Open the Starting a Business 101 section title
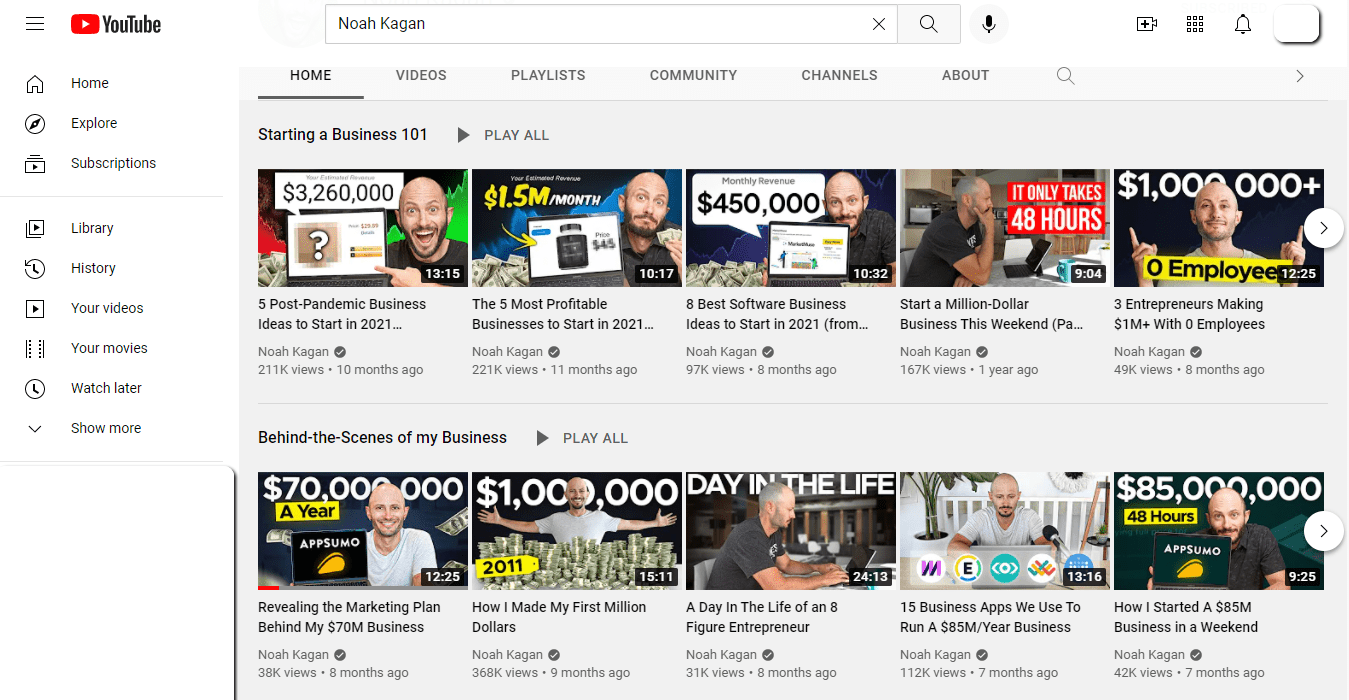Viewport: 1349px width, 700px height. [343, 135]
